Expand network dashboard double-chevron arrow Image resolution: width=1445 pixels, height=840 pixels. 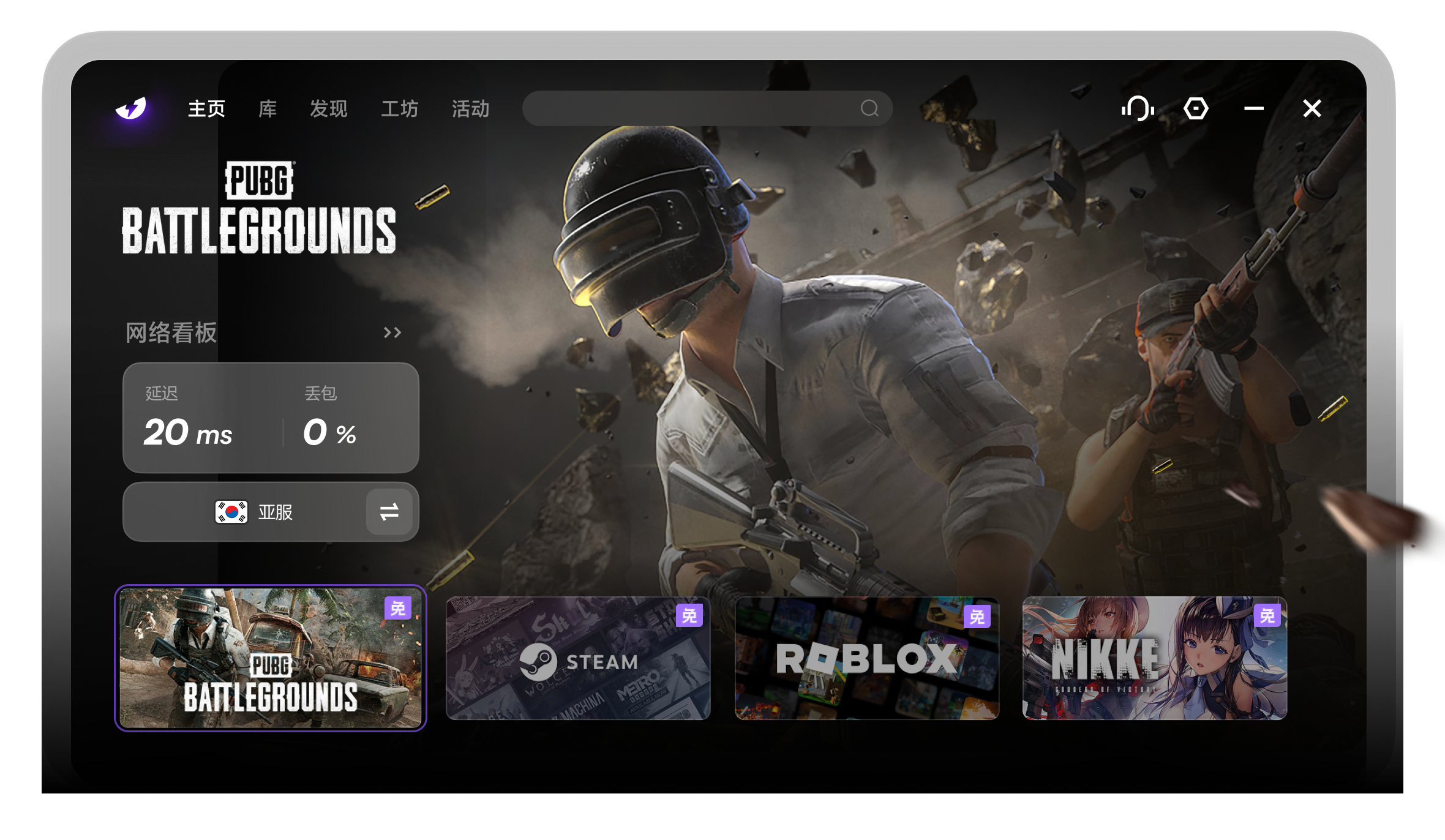[392, 332]
